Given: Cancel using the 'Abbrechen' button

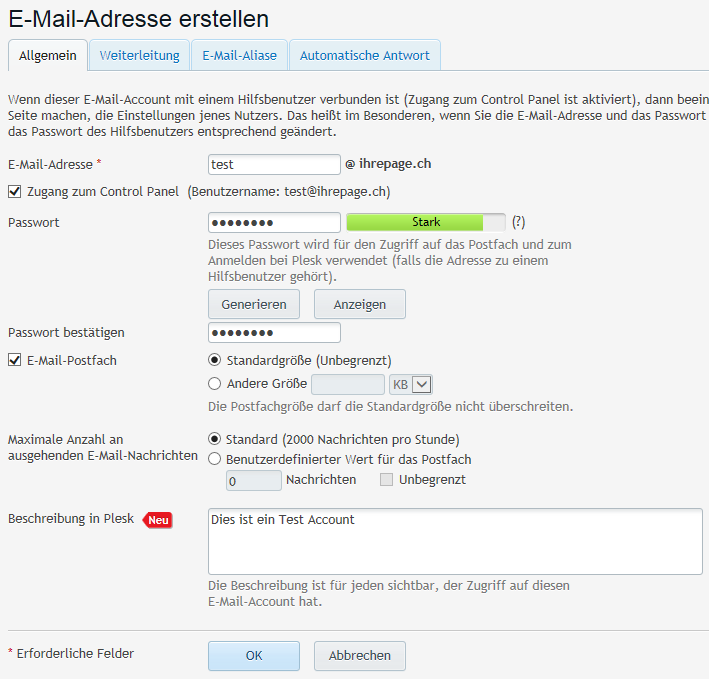Looking at the screenshot, I should pos(359,656).
